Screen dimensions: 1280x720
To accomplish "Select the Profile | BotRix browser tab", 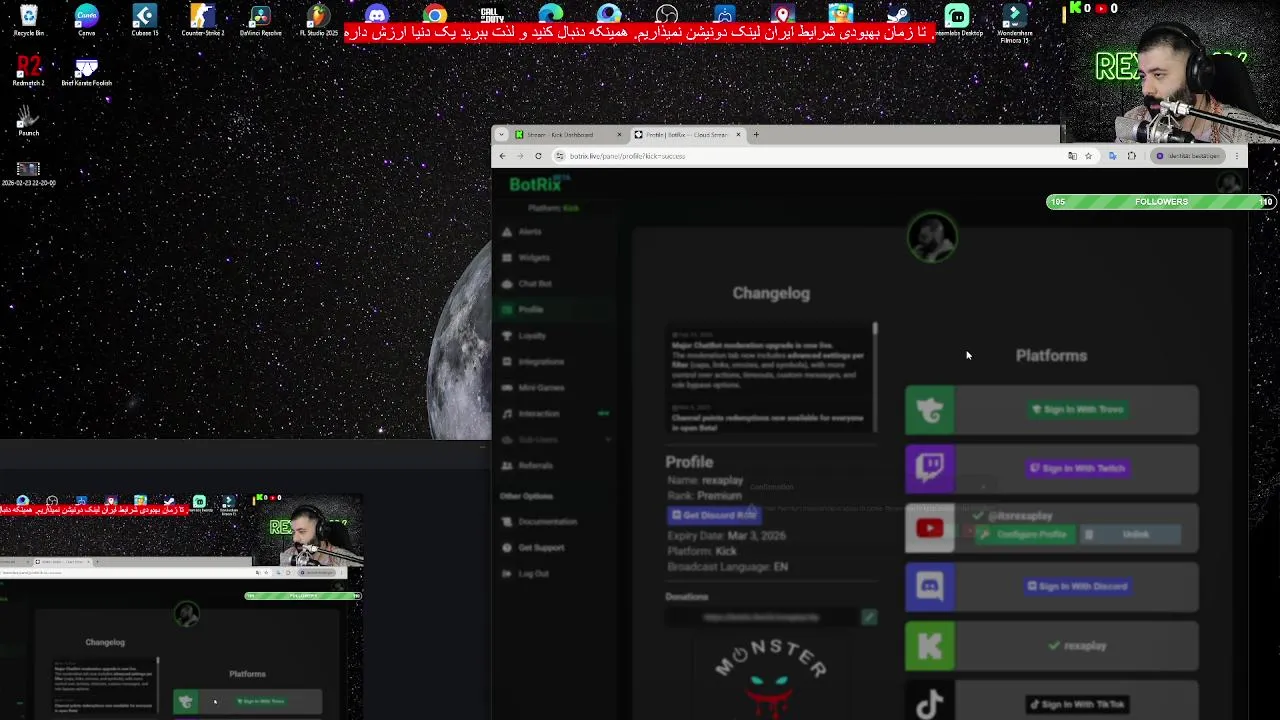I will click(689, 134).
